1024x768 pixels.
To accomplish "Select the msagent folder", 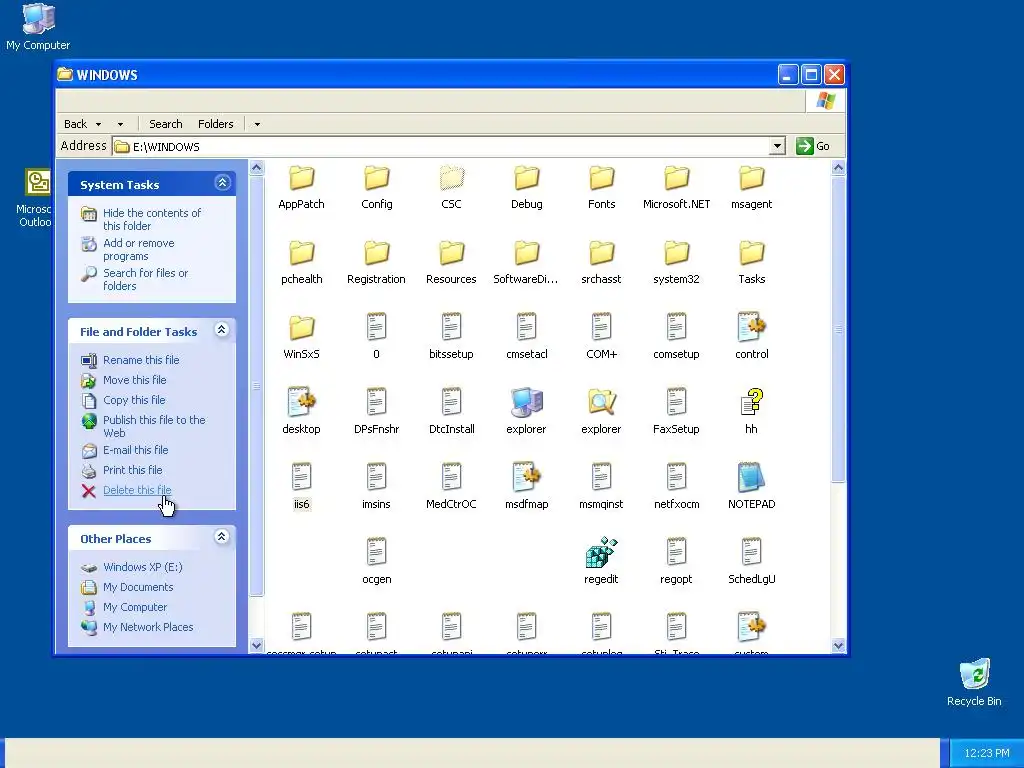I will pyautogui.click(x=752, y=187).
